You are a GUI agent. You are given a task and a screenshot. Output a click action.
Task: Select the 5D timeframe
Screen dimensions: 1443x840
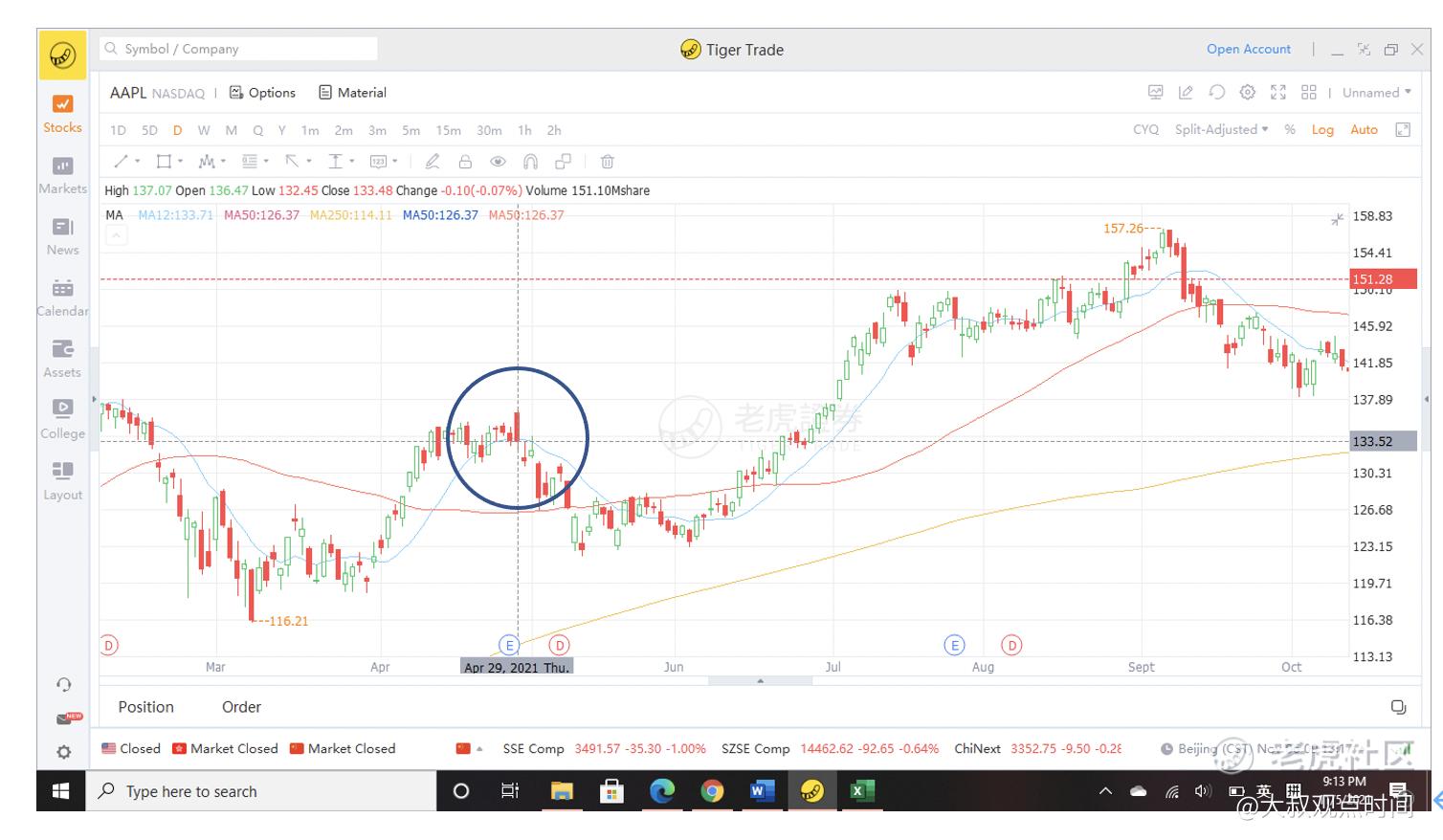[x=149, y=130]
